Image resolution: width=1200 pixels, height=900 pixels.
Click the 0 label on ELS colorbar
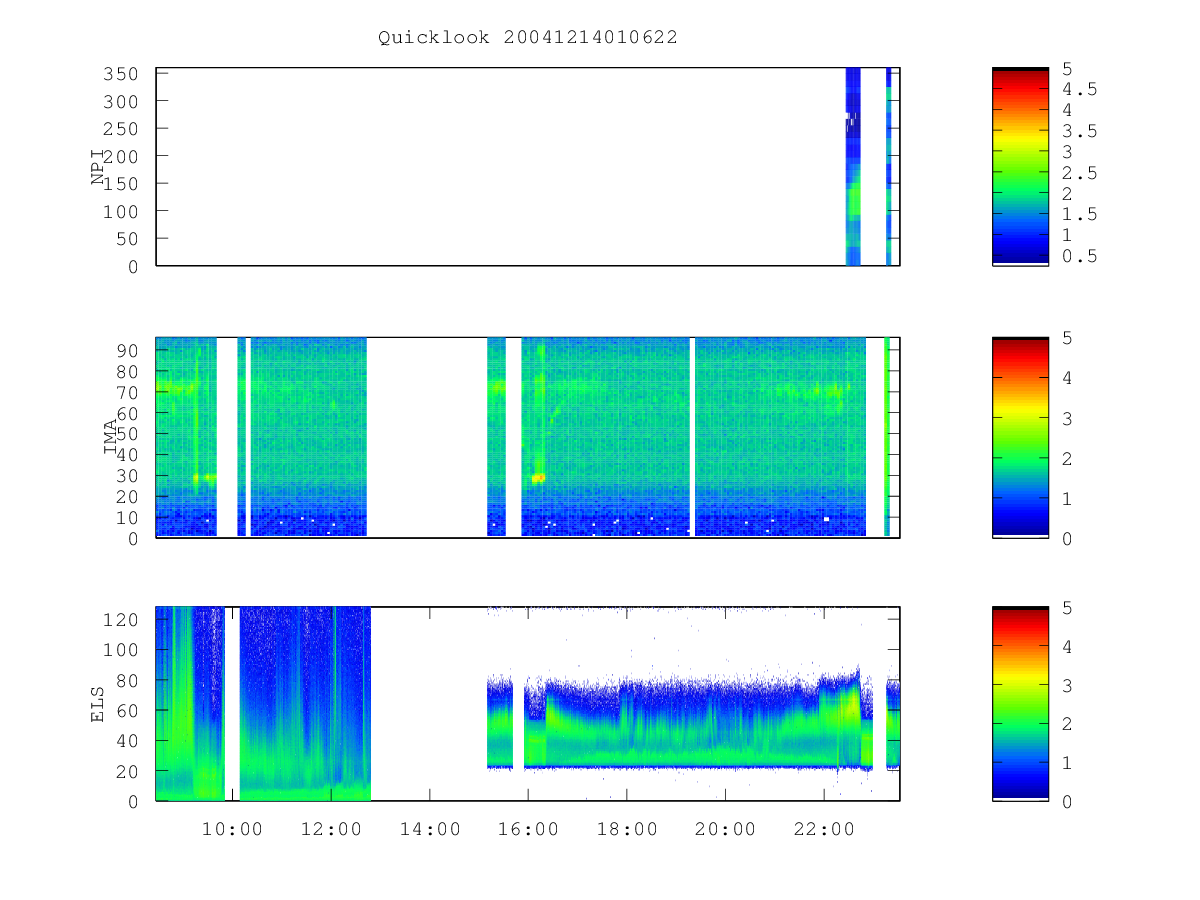point(1067,801)
